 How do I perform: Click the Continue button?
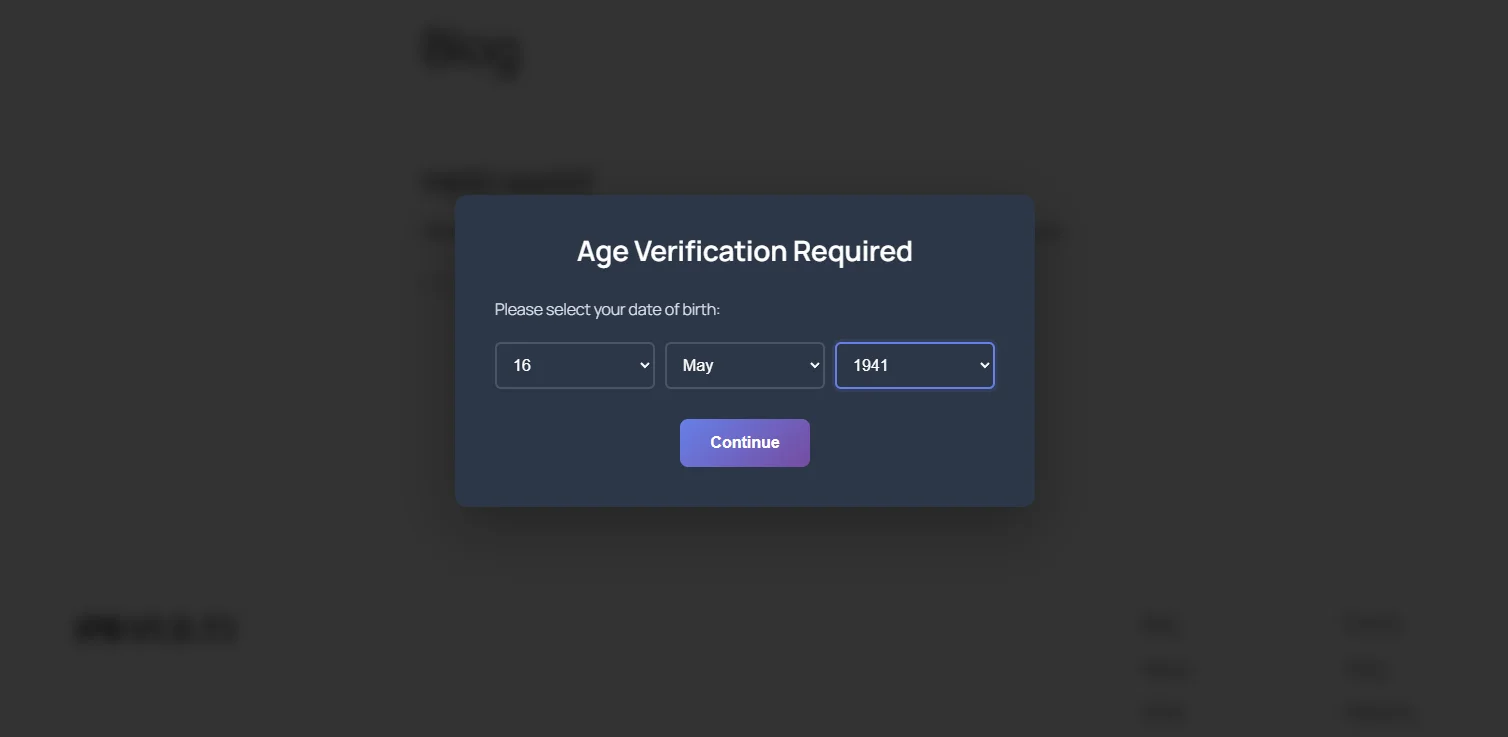pos(745,443)
